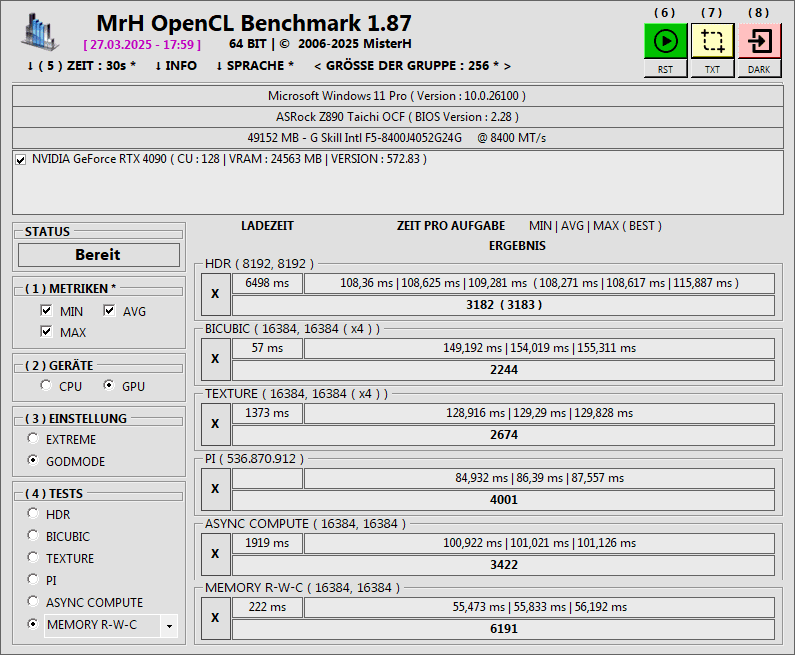Select CPU device radio button
The width and height of the screenshot is (795, 655).
46,385
